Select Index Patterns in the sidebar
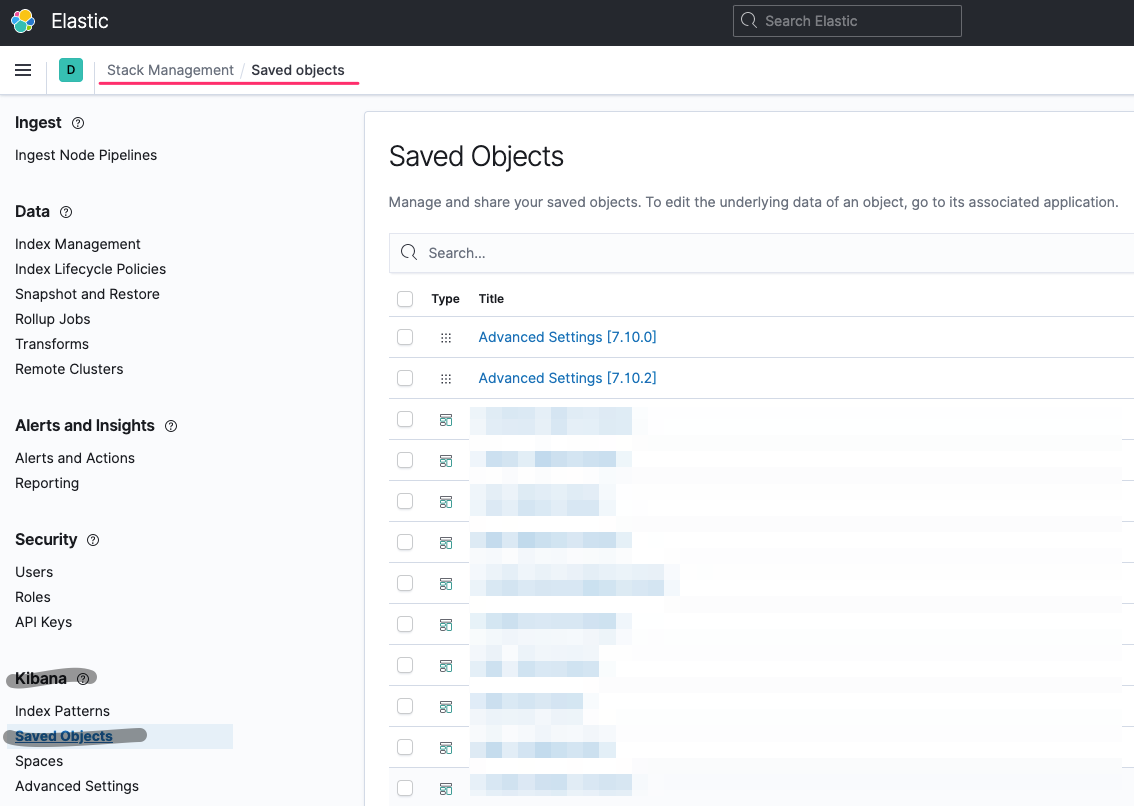The image size is (1134, 806). point(62,711)
